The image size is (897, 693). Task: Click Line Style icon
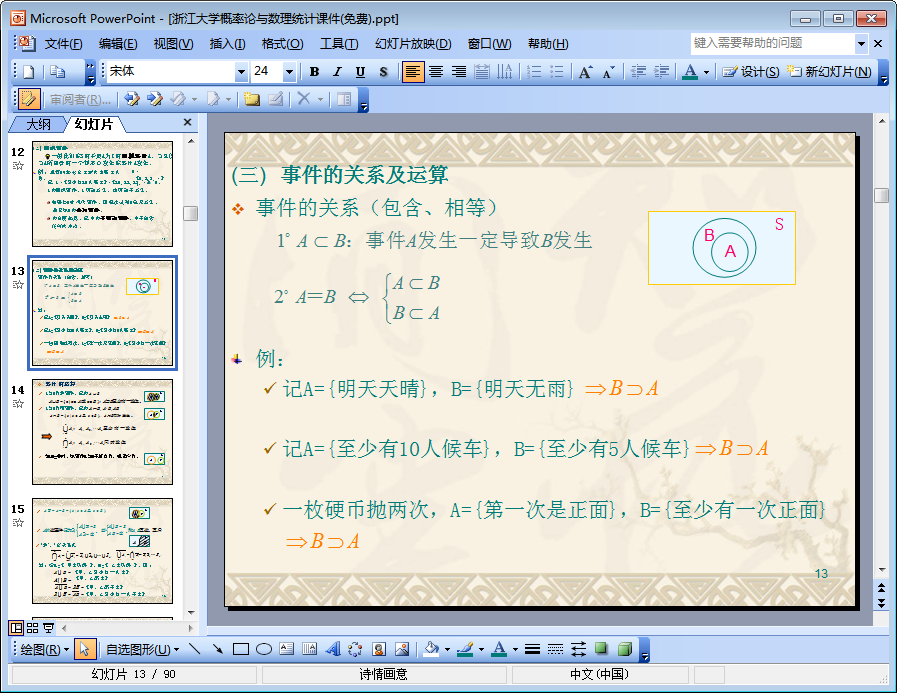pos(533,649)
